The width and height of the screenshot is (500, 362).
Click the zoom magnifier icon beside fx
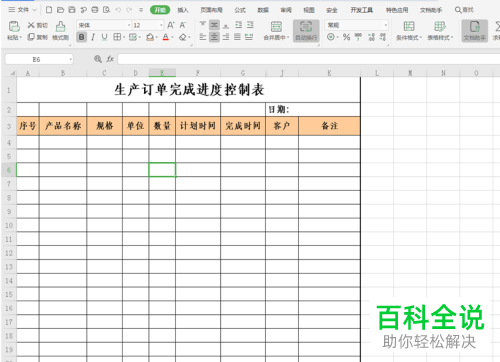click(98, 59)
